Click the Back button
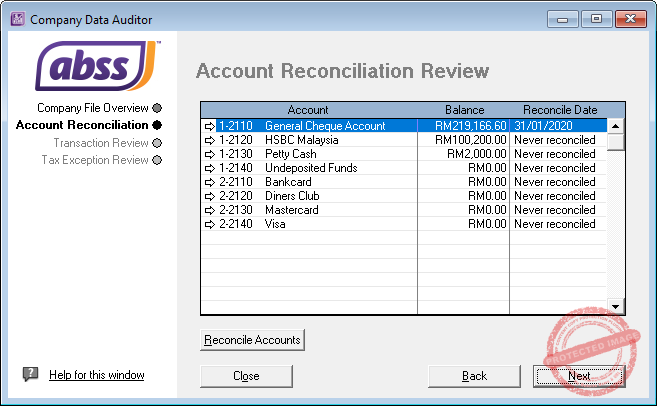657x406 pixels. (474, 376)
